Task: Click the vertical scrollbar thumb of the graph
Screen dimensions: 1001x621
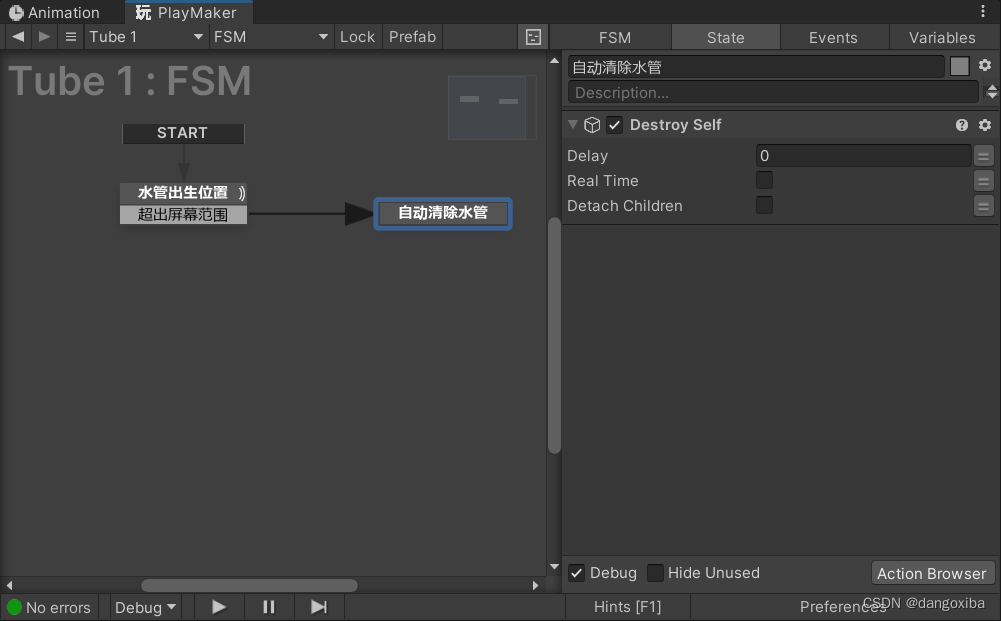Action: pyautogui.click(x=554, y=336)
